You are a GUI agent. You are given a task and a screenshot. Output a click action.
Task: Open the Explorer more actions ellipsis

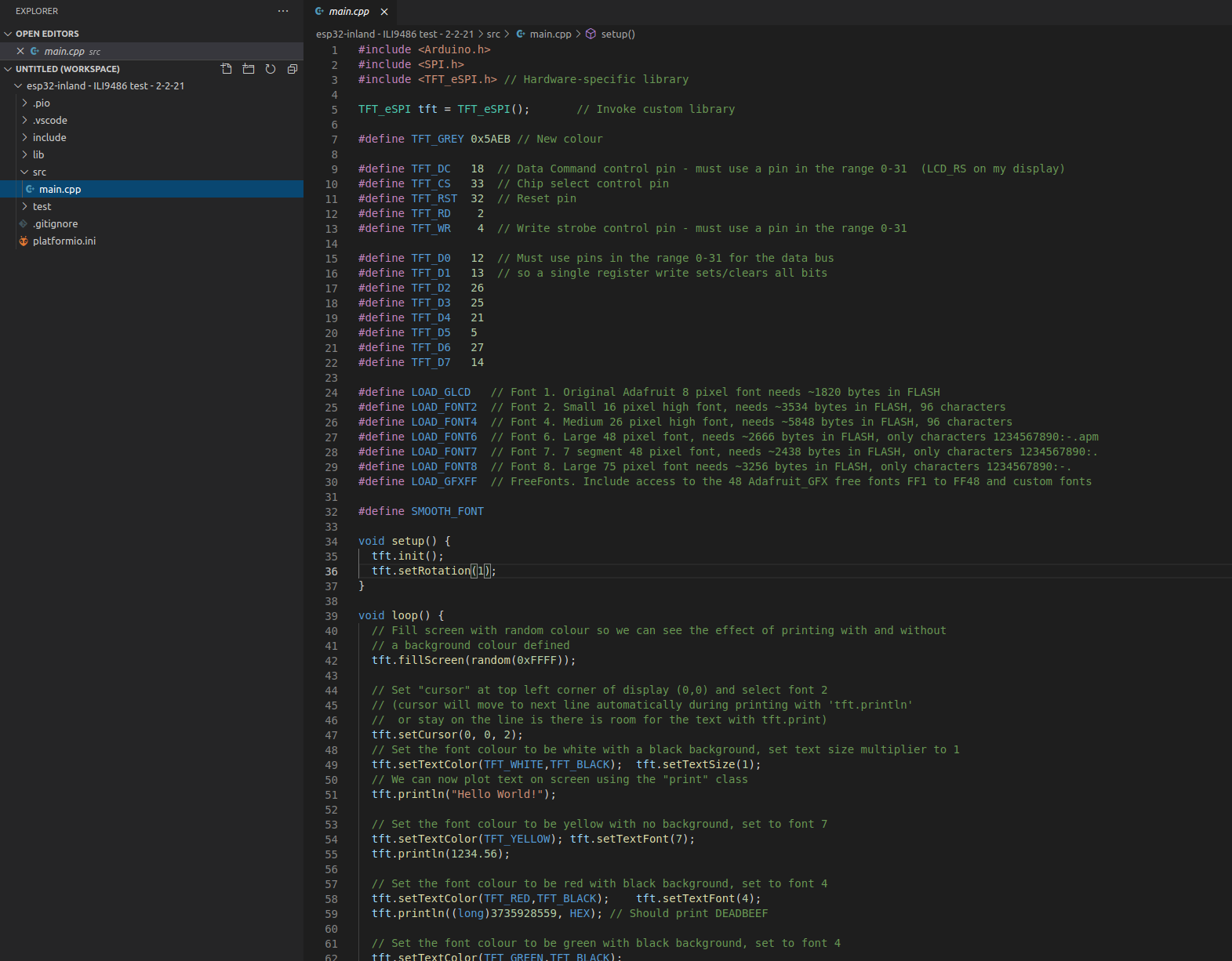point(283,11)
